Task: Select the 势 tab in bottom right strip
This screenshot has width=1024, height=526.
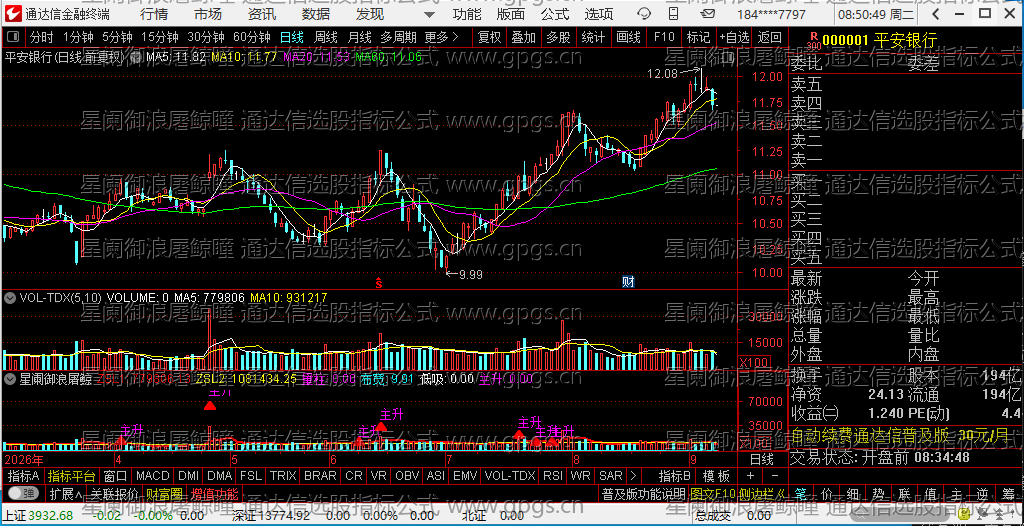Action: [878, 493]
